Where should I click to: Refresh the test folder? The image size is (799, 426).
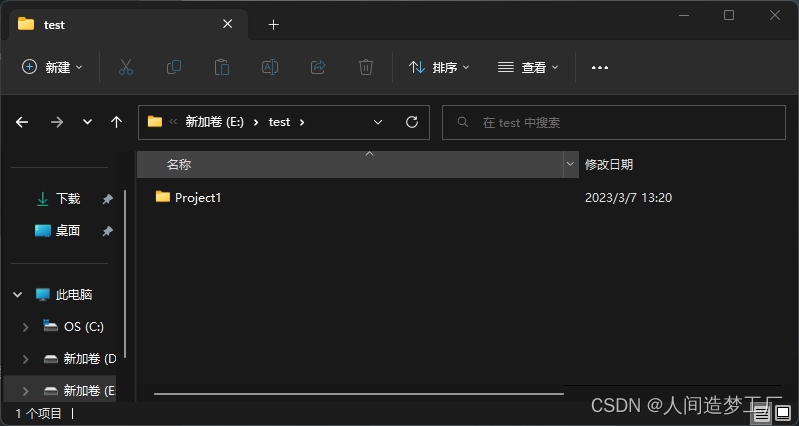point(412,122)
